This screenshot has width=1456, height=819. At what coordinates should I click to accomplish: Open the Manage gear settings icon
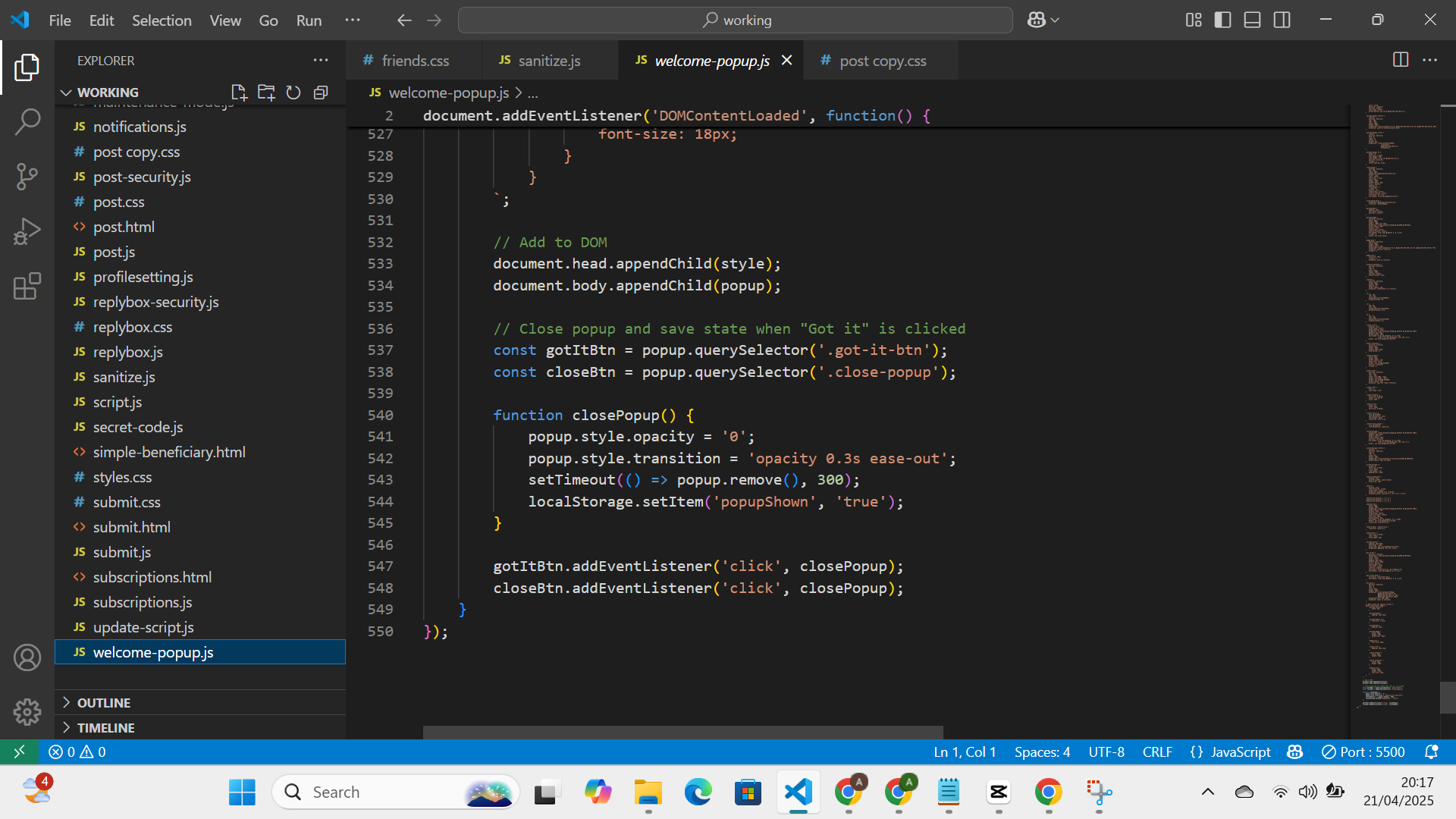27,711
